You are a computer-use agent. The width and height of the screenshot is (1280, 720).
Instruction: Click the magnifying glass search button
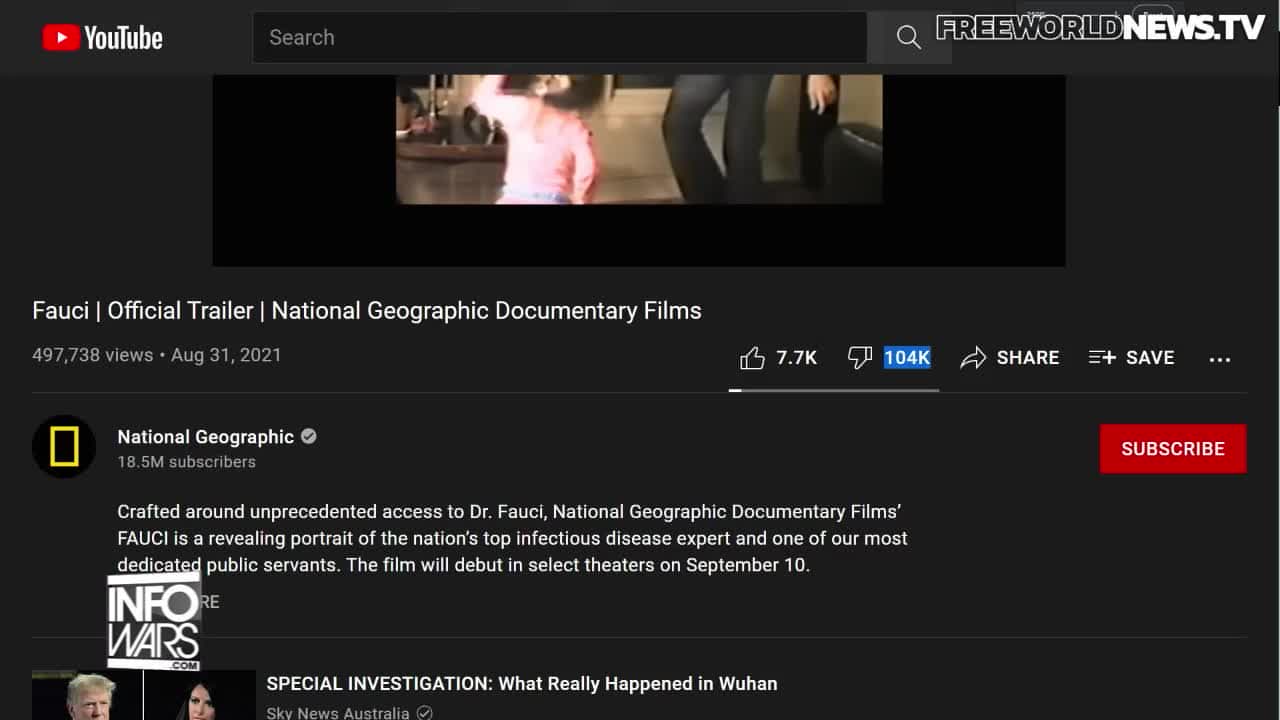coord(908,38)
